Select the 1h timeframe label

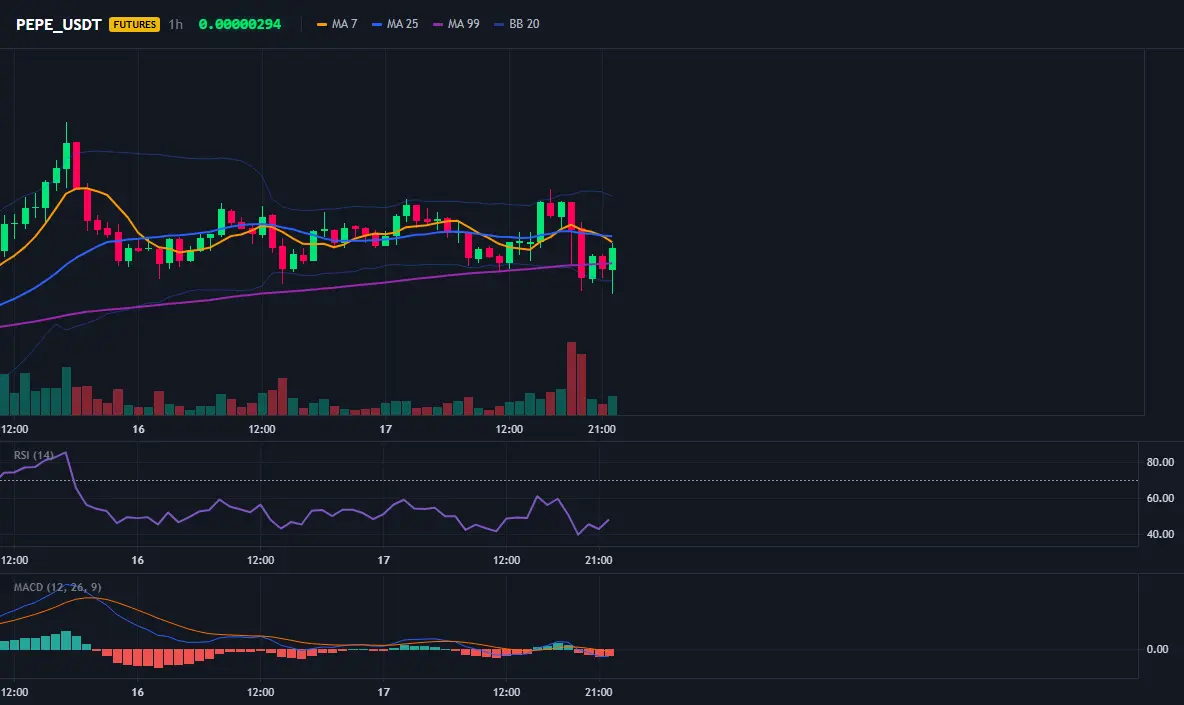[x=175, y=24]
